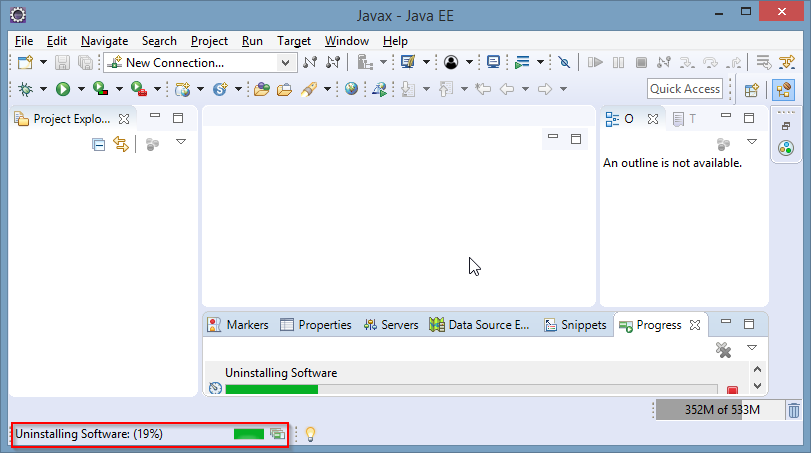Screen dimensions: 811x453
Task: Cancel Uninstalling Software with red stop button
Action: pos(732,390)
